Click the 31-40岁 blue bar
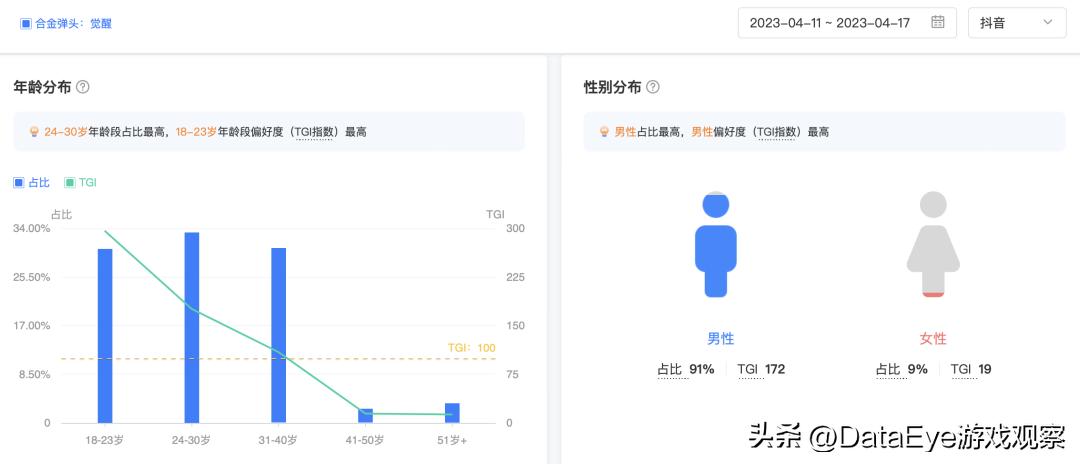 [x=278, y=335]
